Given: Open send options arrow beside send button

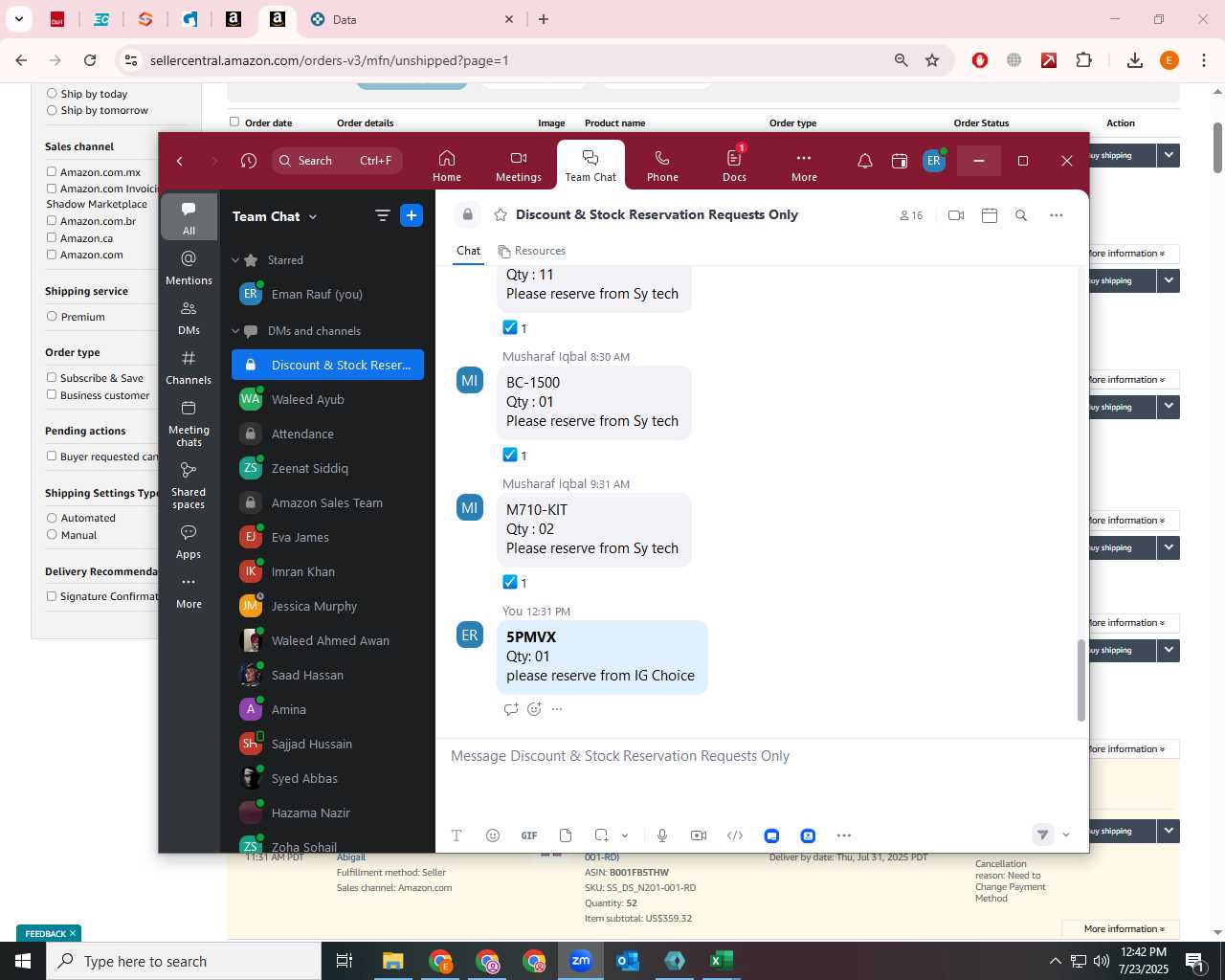Looking at the screenshot, I should (x=1066, y=835).
